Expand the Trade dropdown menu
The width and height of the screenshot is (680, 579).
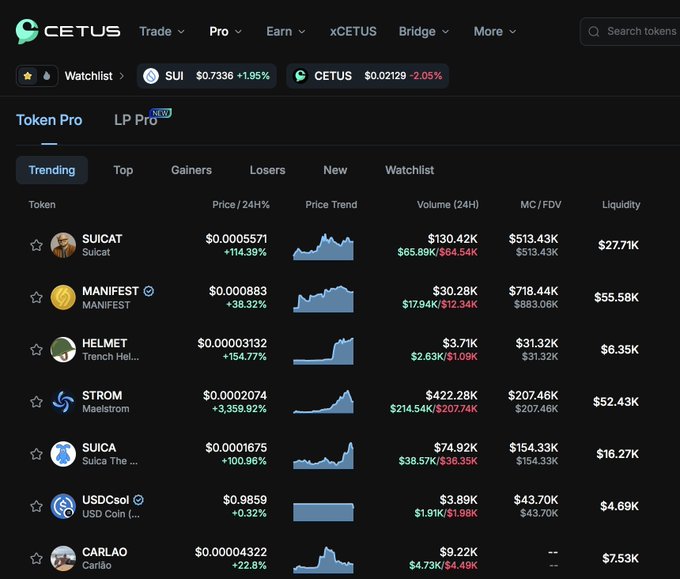pyautogui.click(x=162, y=32)
